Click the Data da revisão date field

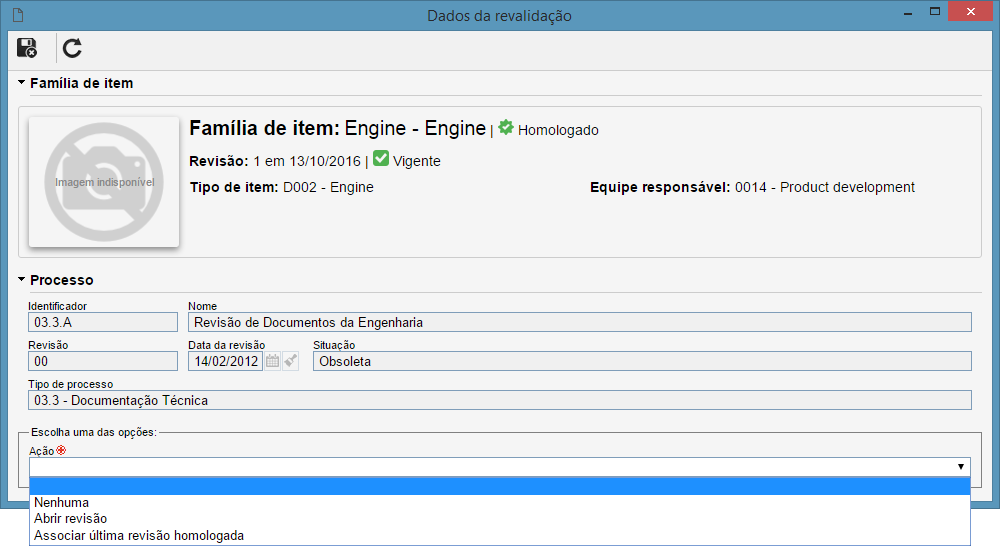[x=225, y=361]
